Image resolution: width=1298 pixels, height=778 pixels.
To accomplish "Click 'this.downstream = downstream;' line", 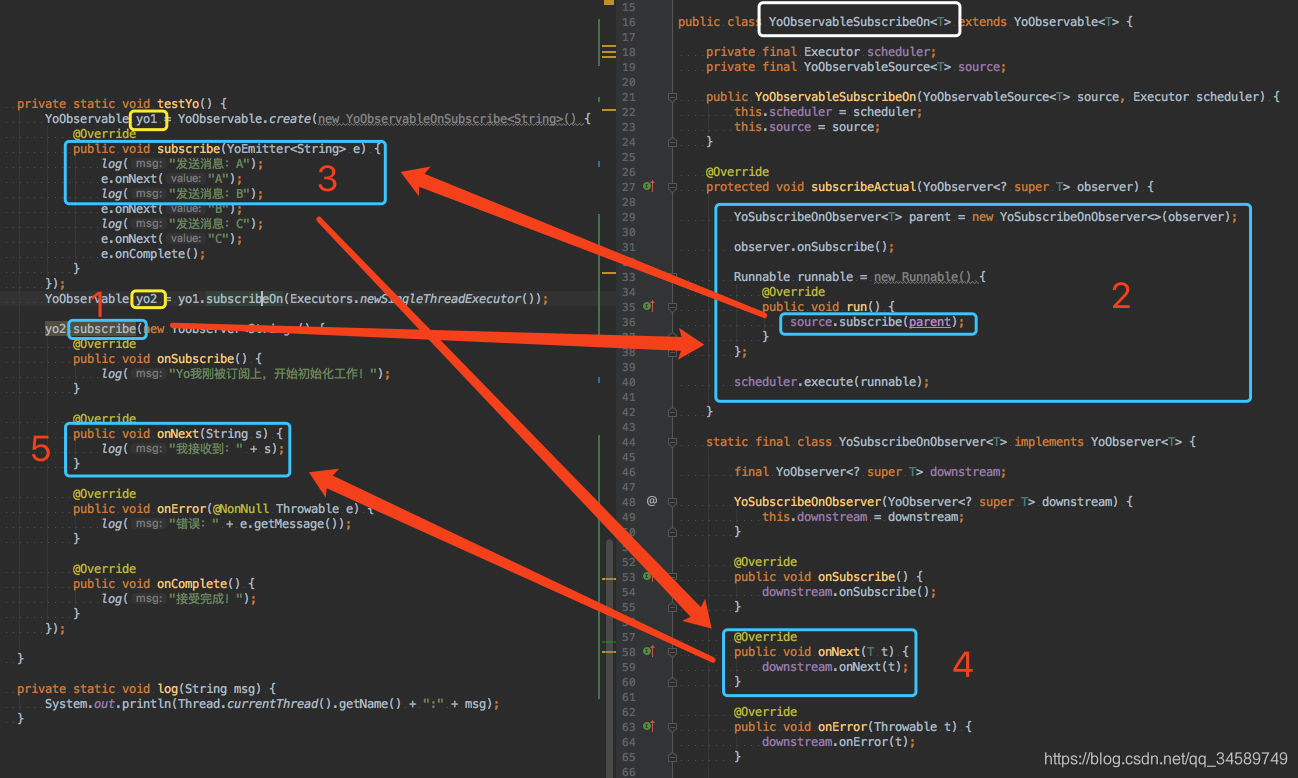I will (x=863, y=517).
